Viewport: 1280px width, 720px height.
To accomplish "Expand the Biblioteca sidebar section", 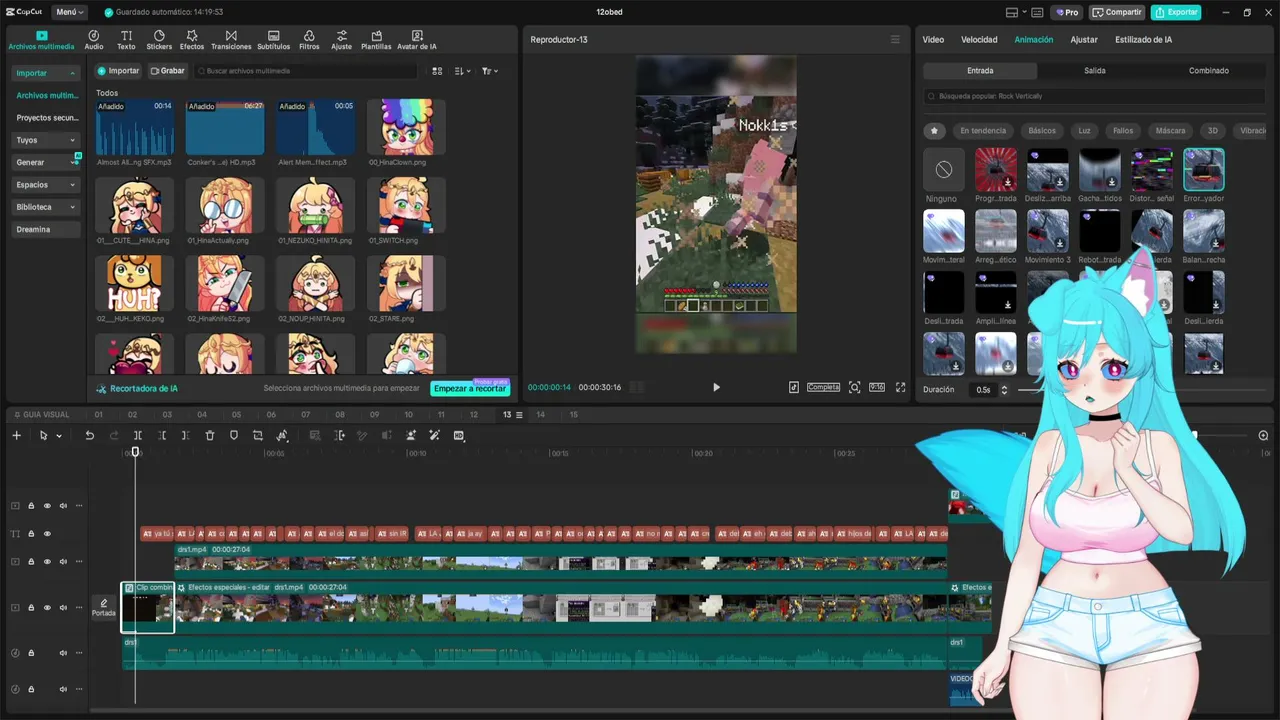I will (x=73, y=207).
